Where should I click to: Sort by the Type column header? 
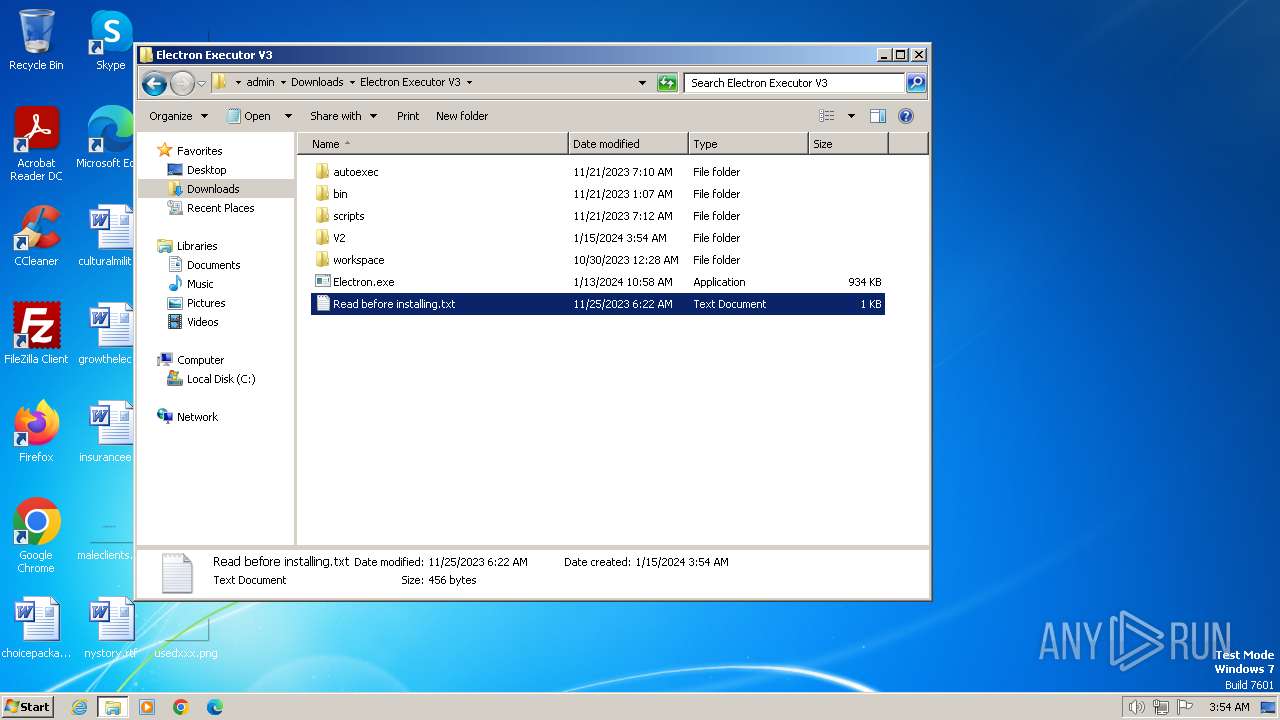(748, 144)
